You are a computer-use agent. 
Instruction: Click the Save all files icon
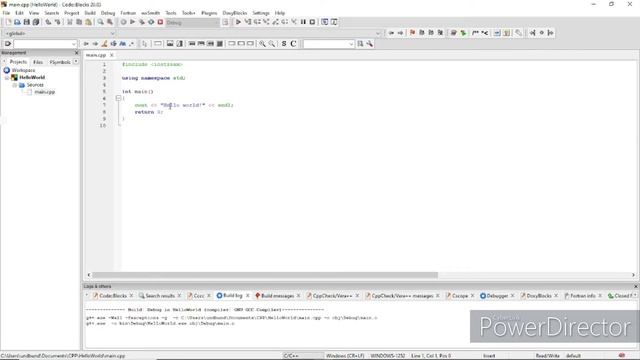pos(36,22)
